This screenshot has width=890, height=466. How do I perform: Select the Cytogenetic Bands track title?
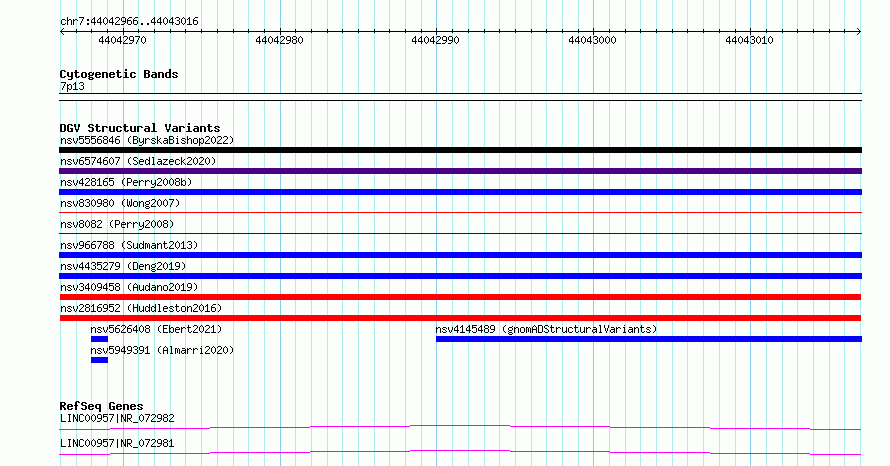[x=119, y=74]
